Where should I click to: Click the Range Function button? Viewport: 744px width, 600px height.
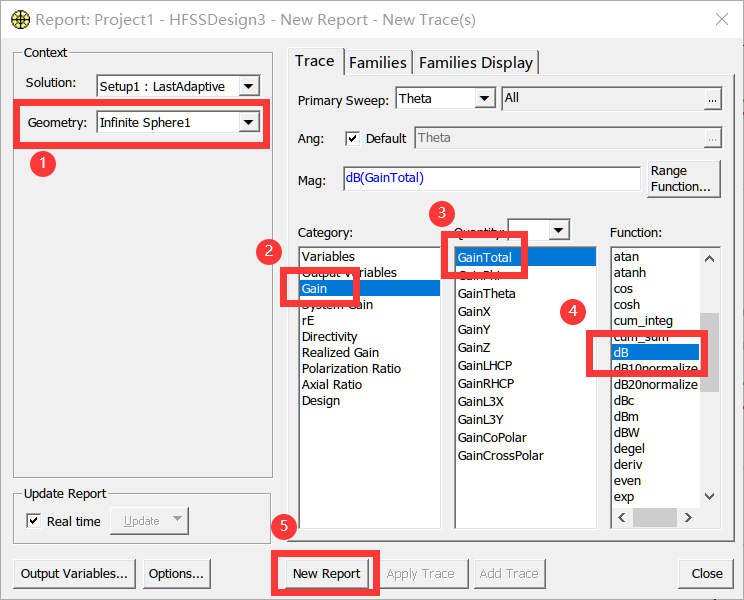point(683,178)
